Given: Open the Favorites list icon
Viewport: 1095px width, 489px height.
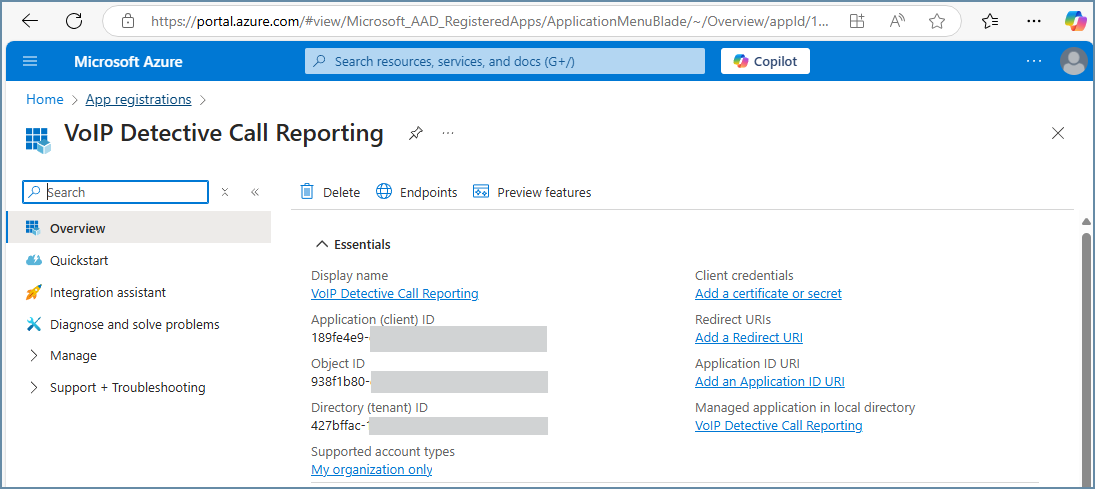Looking at the screenshot, I should pos(990,22).
